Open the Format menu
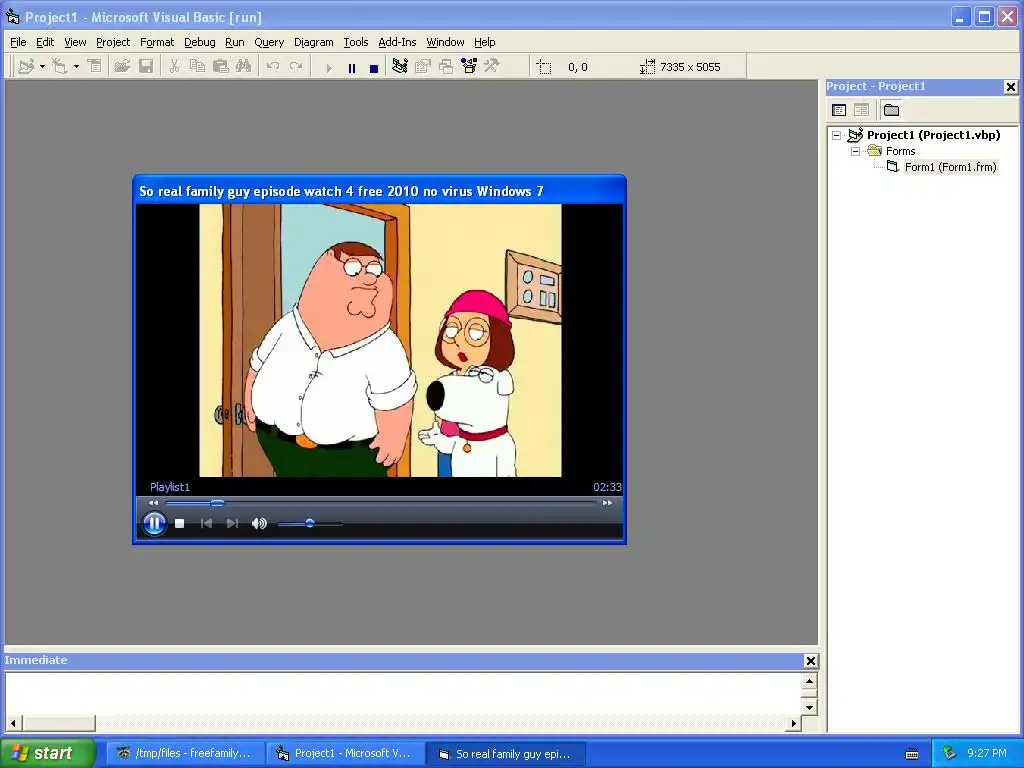Viewport: 1024px width, 768px height. (157, 42)
